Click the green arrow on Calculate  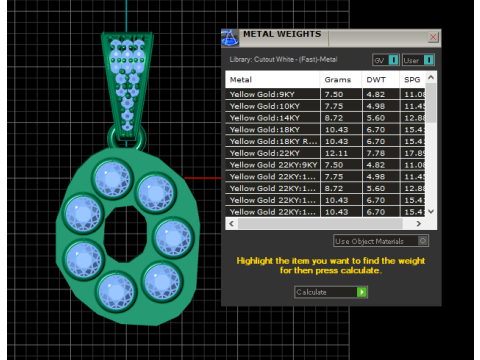[362, 292]
